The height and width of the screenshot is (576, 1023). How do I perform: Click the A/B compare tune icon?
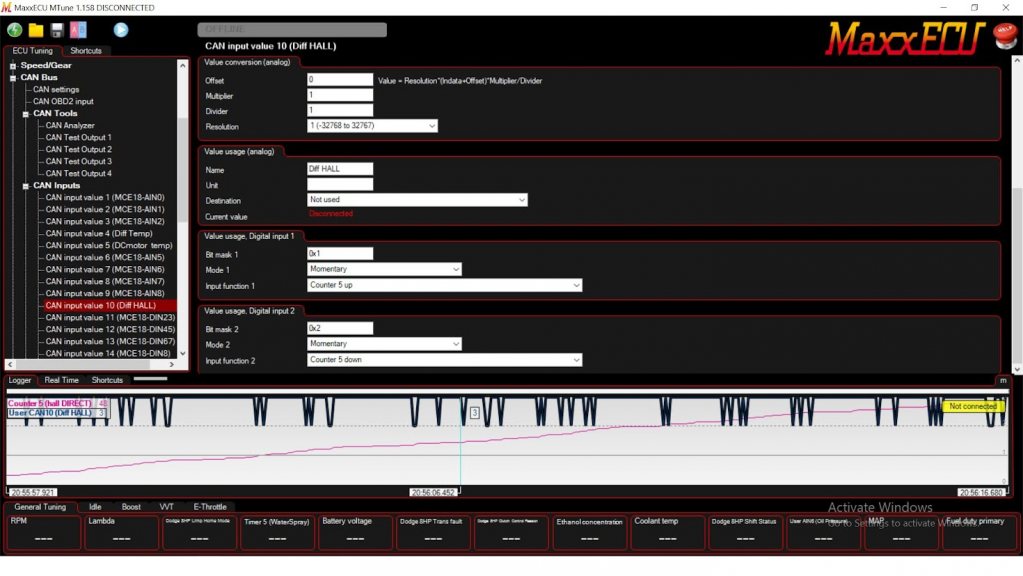click(78, 30)
